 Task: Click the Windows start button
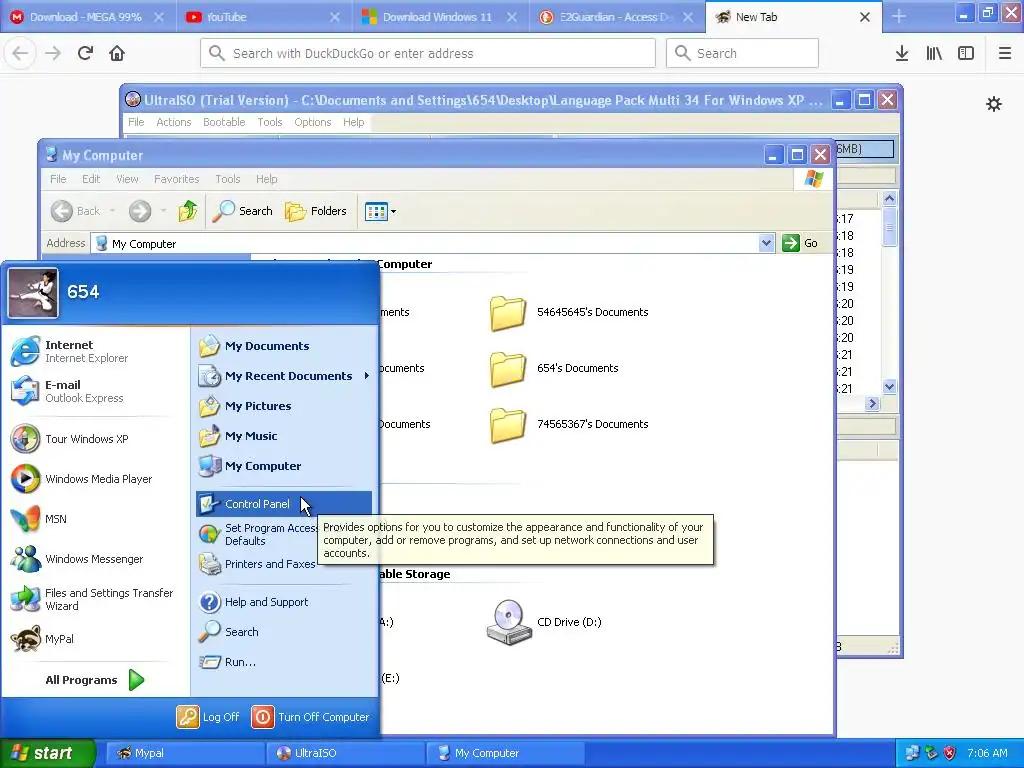(47, 753)
